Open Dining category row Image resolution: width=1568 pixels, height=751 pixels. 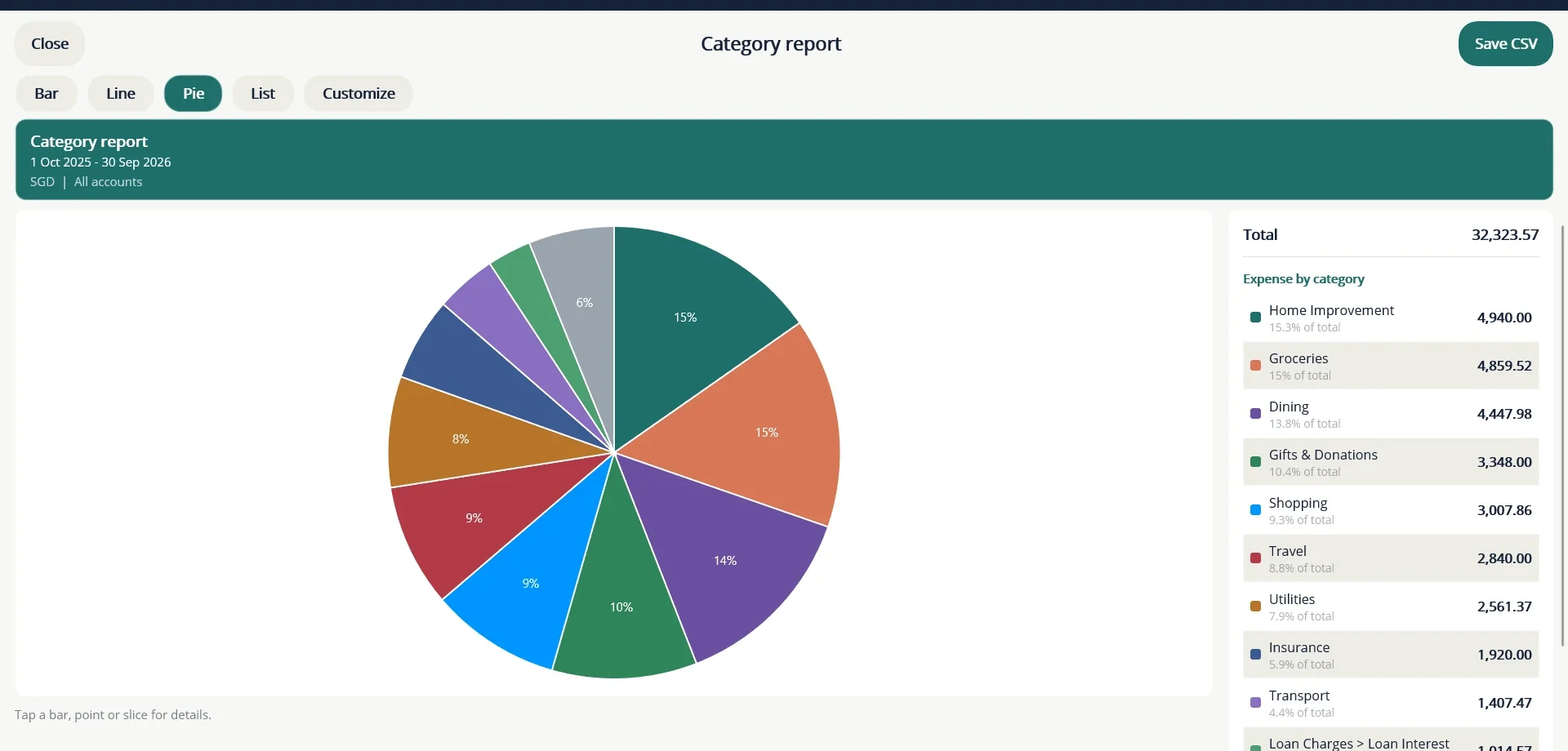click(x=1391, y=414)
